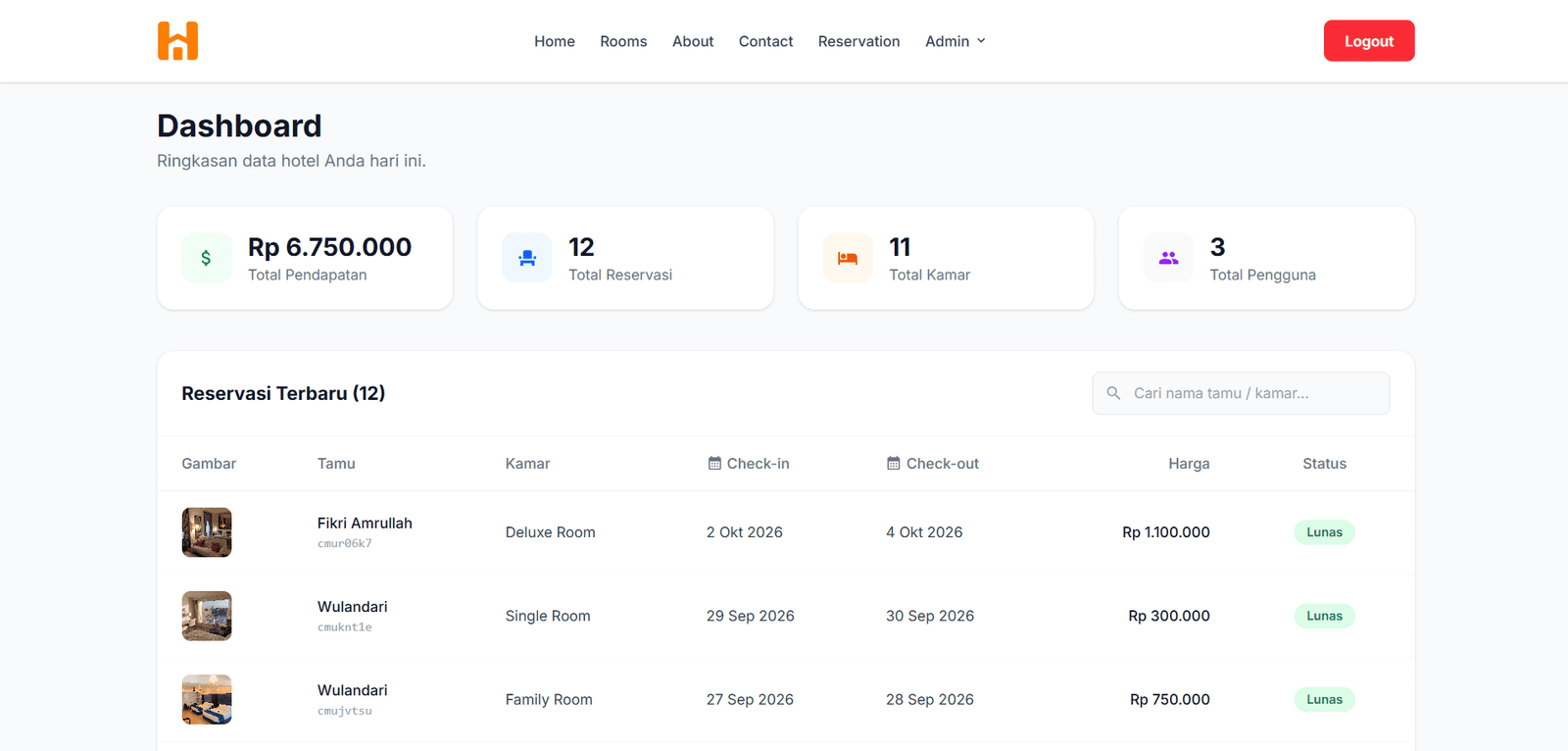Click the Lunas badge for Rp 1.100.000

coord(1324,532)
